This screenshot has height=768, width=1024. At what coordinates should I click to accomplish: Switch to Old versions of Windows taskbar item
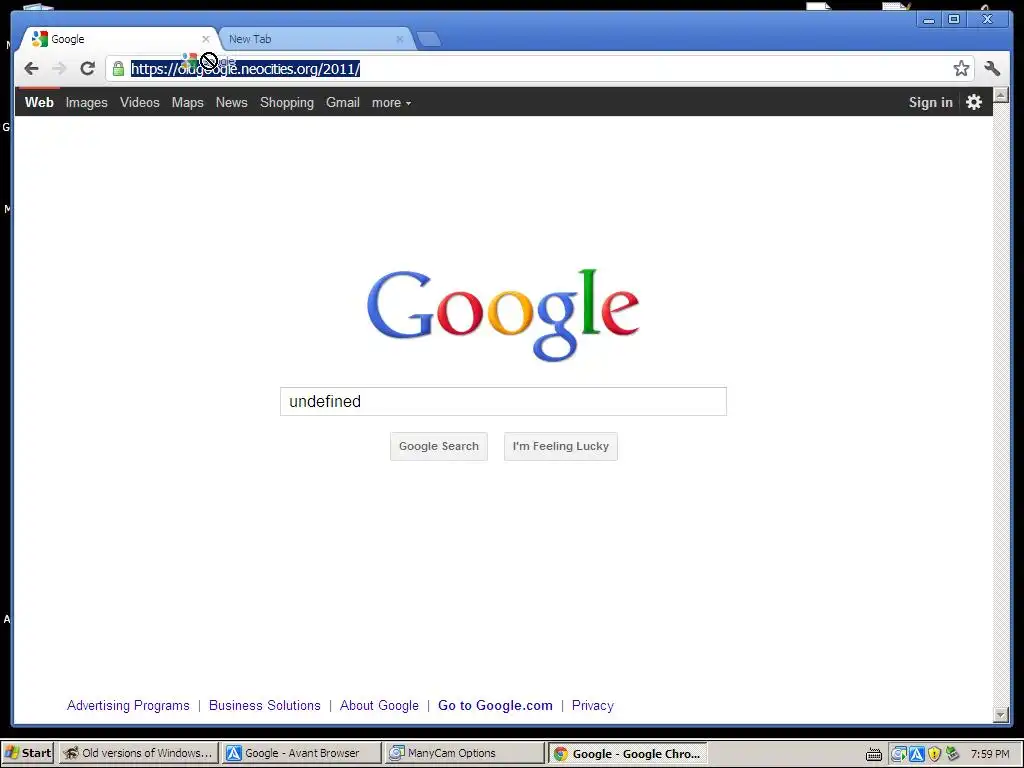[x=138, y=753]
